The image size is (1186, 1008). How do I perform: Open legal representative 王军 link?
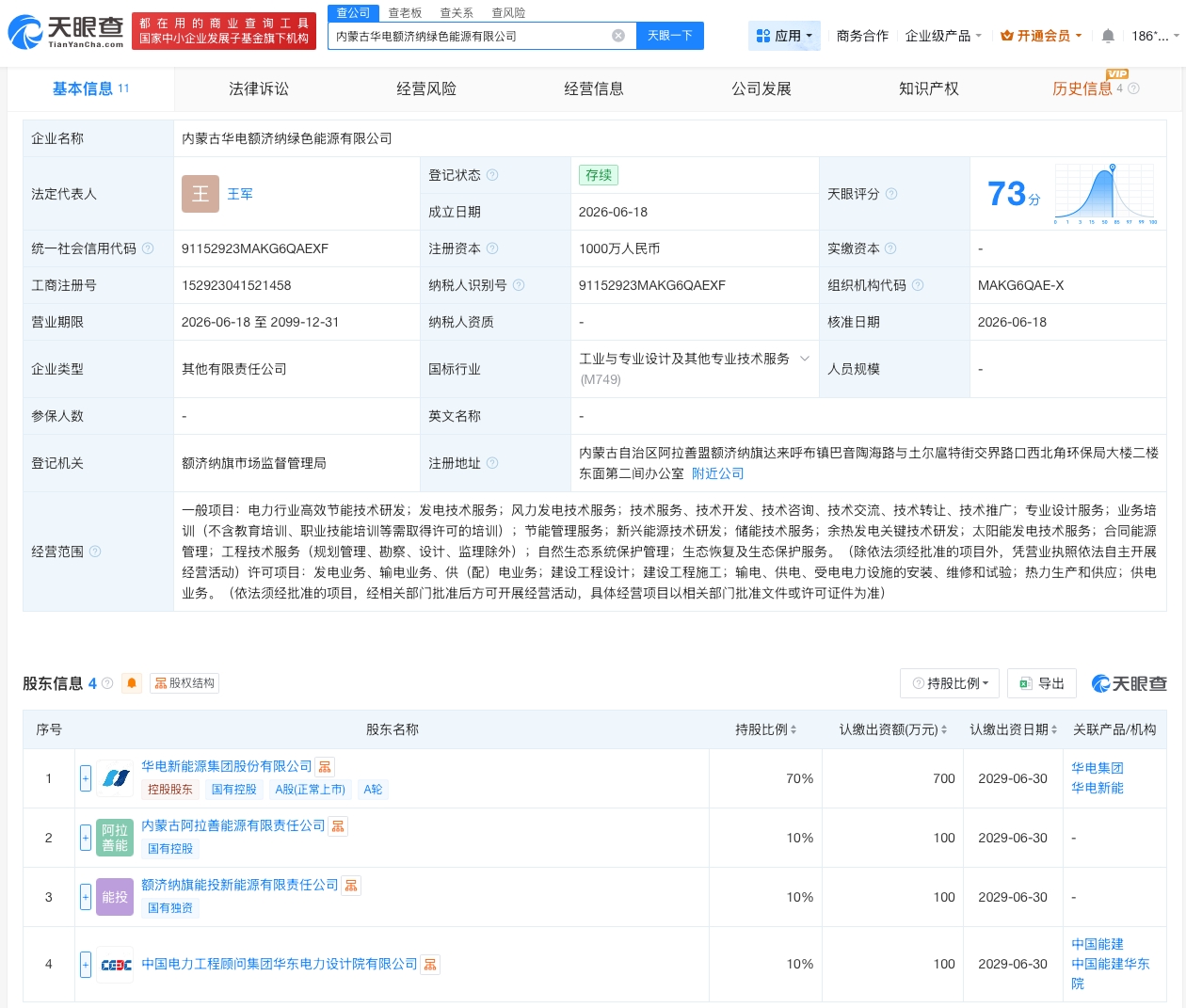pos(240,194)
